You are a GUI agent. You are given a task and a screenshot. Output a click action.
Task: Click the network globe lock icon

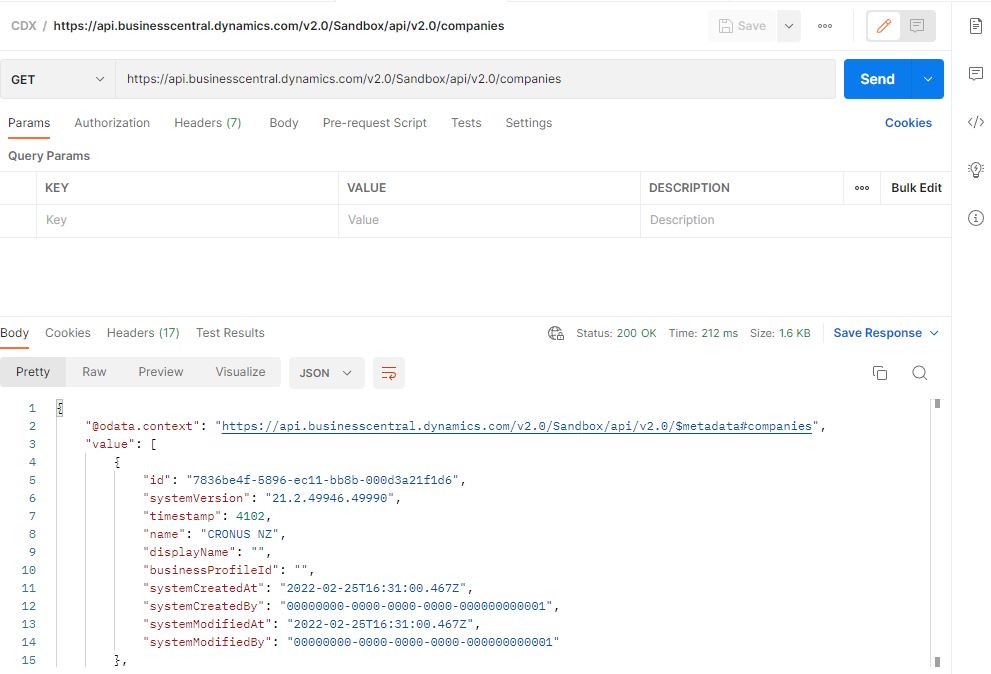click(x=556, y=333)
